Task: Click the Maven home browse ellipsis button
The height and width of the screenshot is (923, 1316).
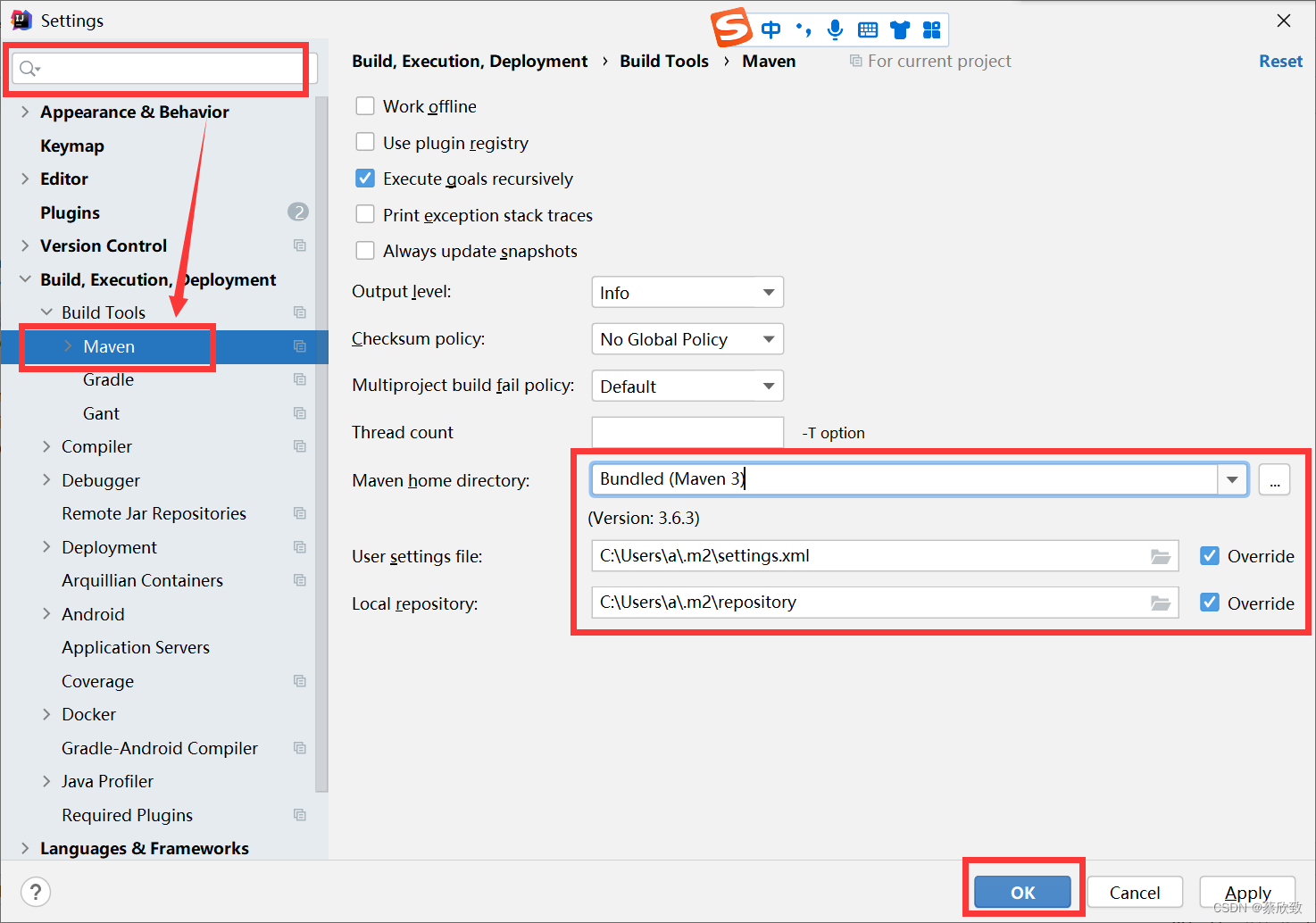Action: 1274,479
